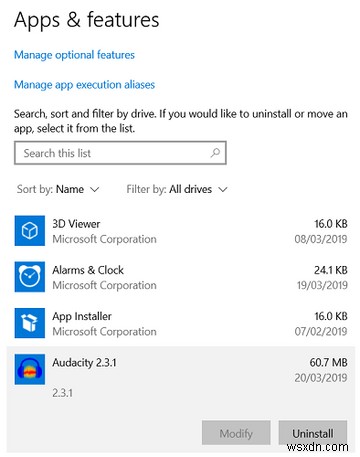
Task: Open the Filter by All drives dropdown
Action: tap(177, 189)
